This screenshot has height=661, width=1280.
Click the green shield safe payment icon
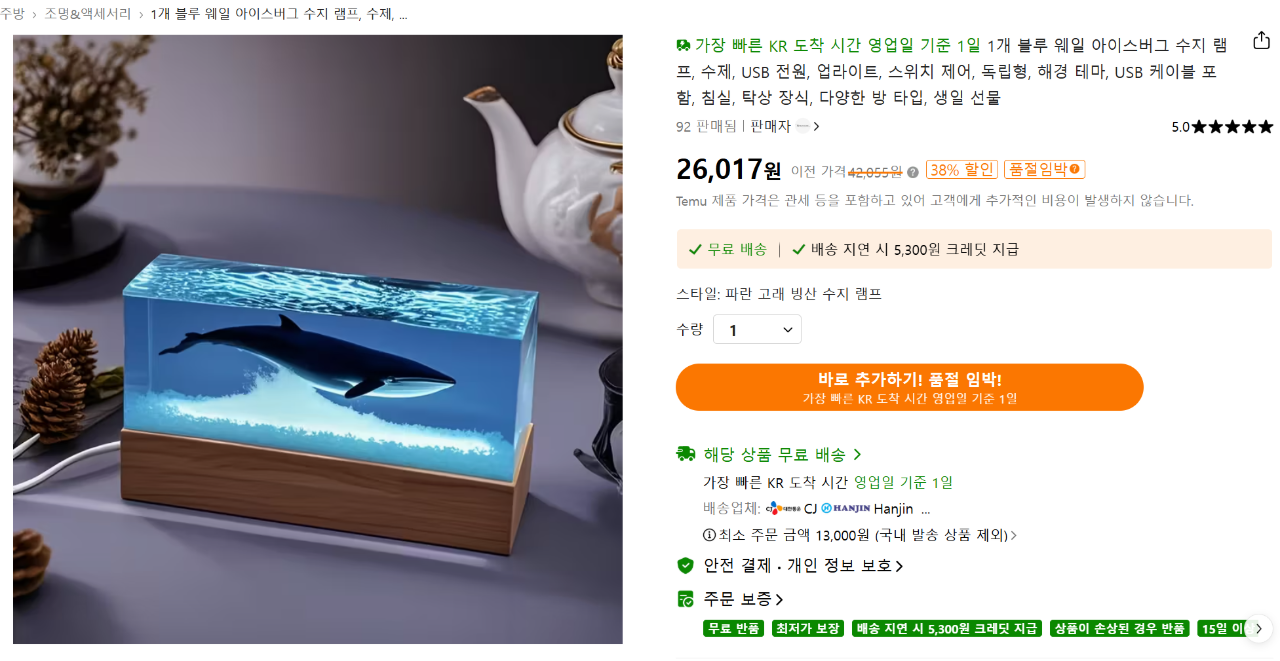tap(685, 566)
